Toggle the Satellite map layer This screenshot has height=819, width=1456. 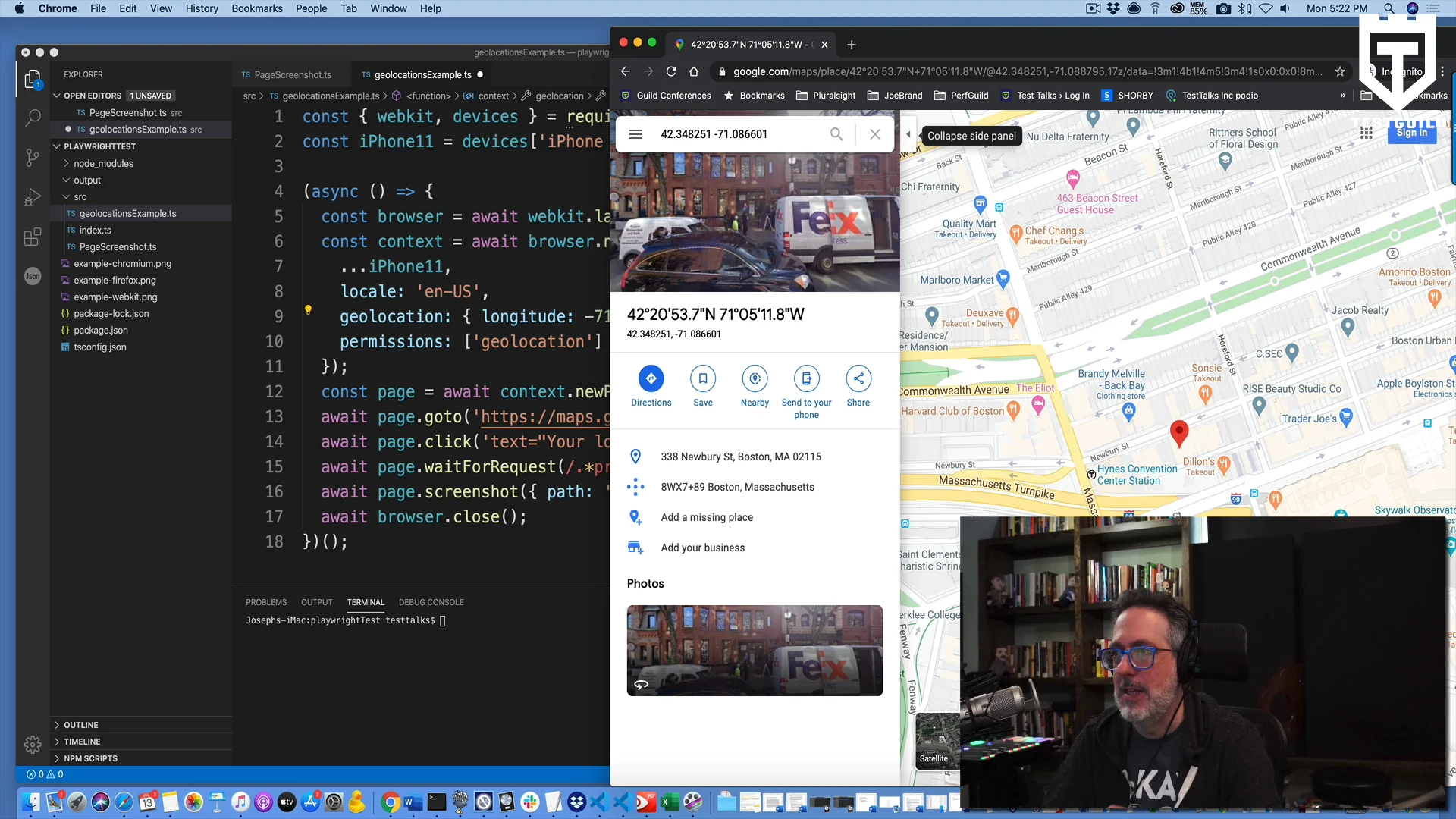[934, 741]
